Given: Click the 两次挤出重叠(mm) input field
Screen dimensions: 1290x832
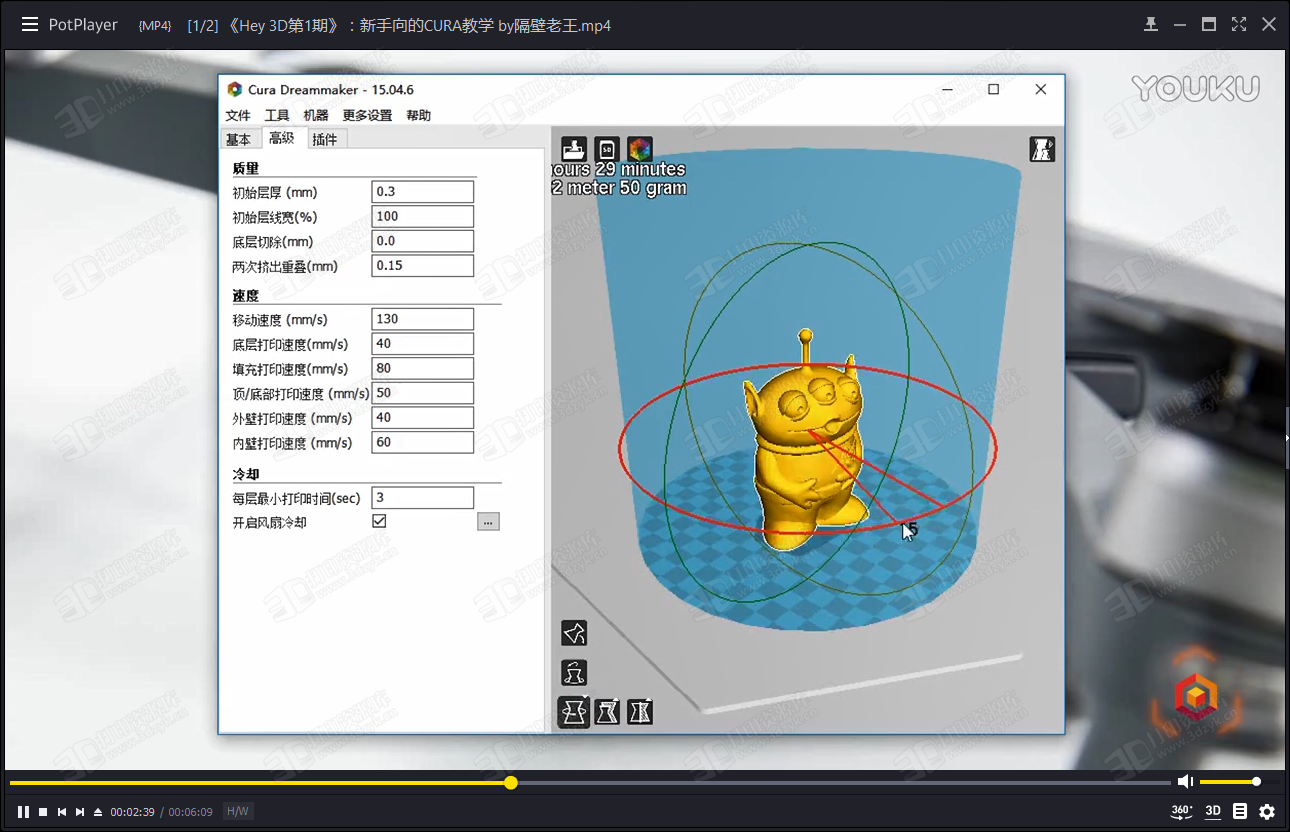Looking at the screenshot, I should (422, 266).
